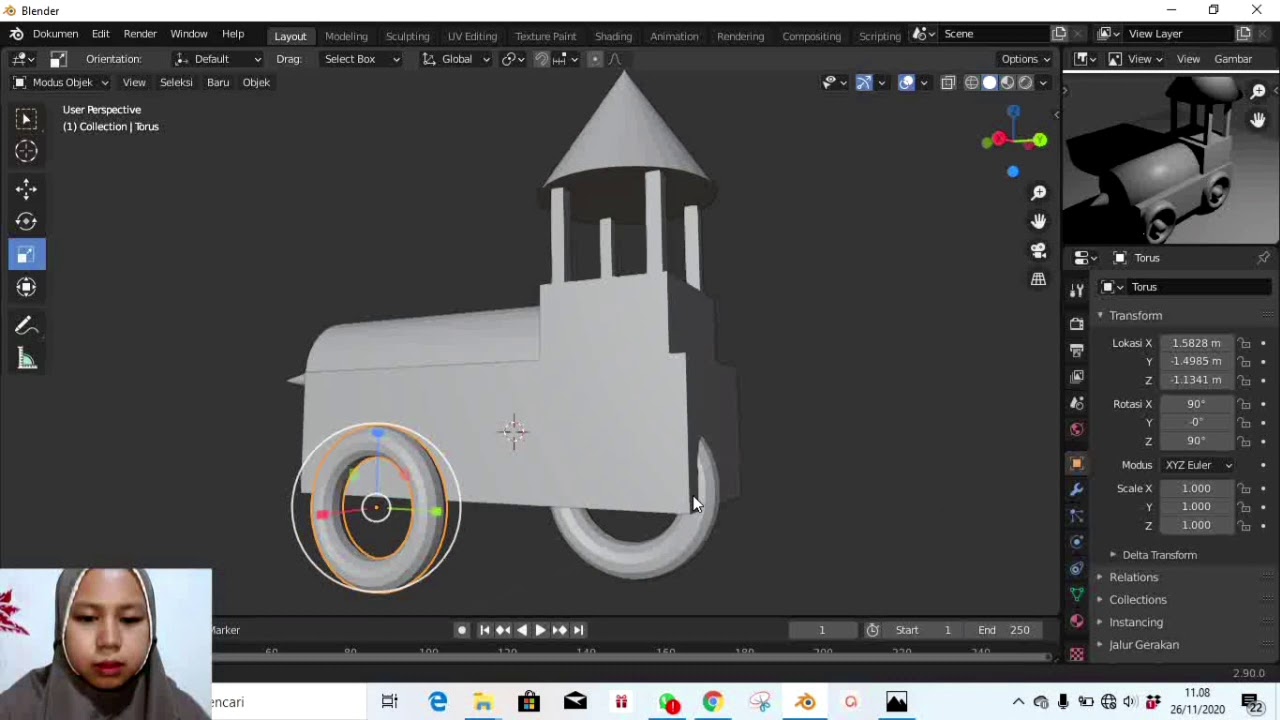The height and width of the screenshot is (720, 1280).
Task: Open the Drag Select Box dropdown
Action: tap(360, 59)
